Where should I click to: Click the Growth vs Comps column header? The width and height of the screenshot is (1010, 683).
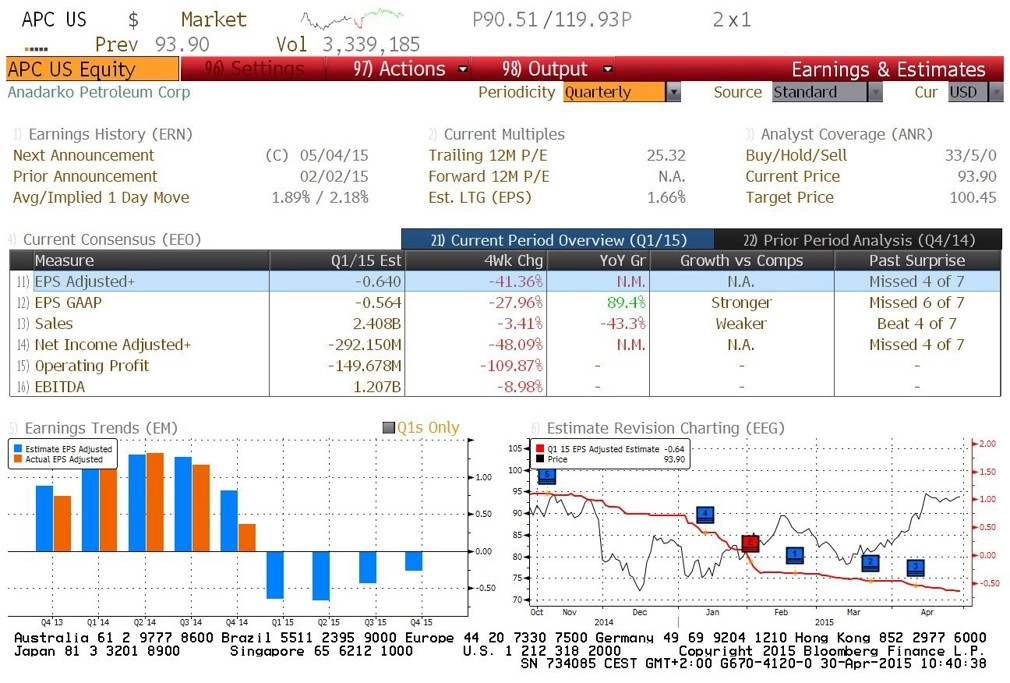[x=741, y=260]
